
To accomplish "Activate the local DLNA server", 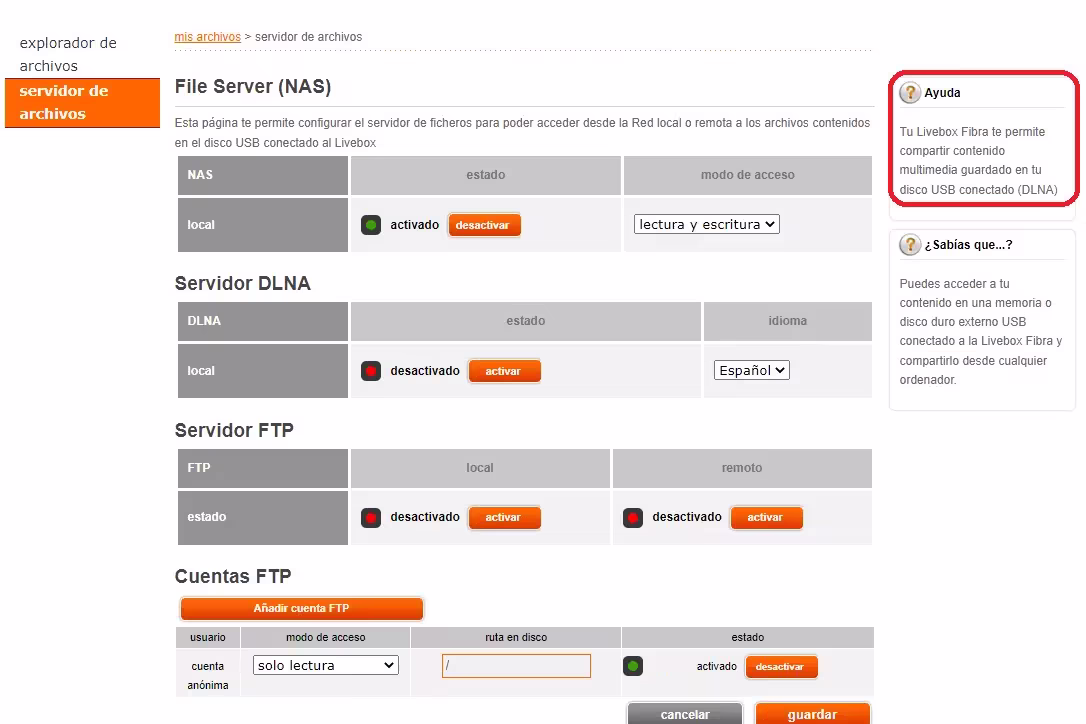I will click(x=504, y=371).
